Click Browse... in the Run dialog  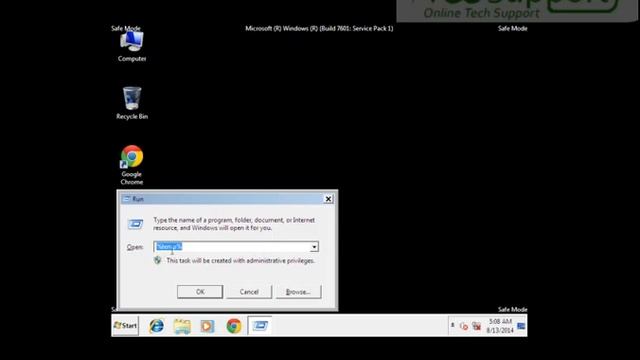298,292
